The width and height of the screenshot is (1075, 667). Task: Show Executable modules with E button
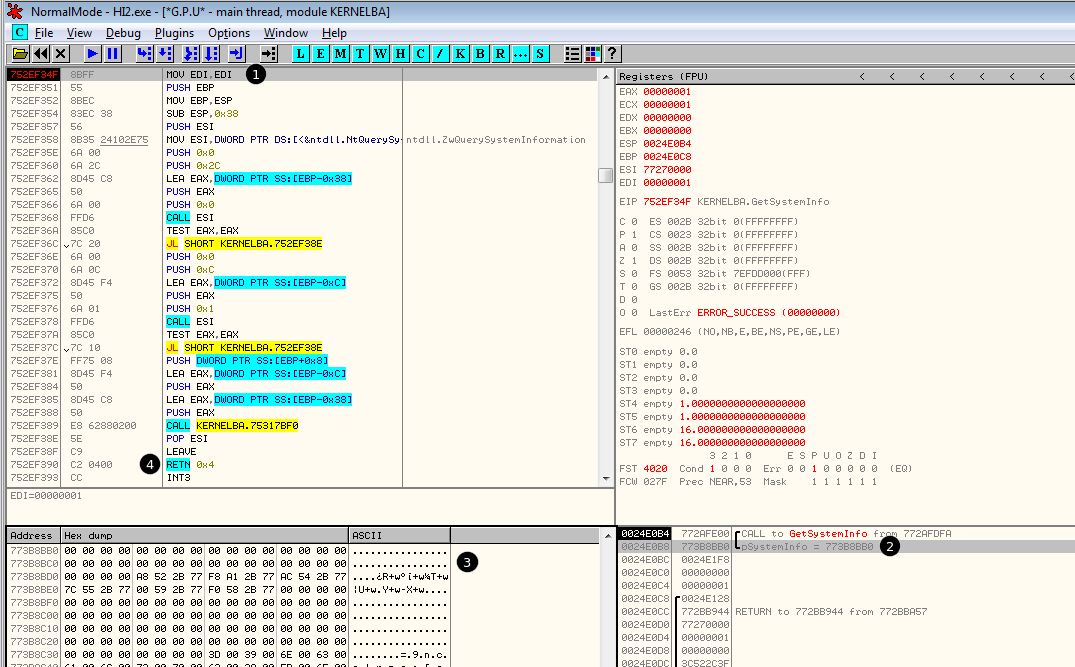coord(320,53)
